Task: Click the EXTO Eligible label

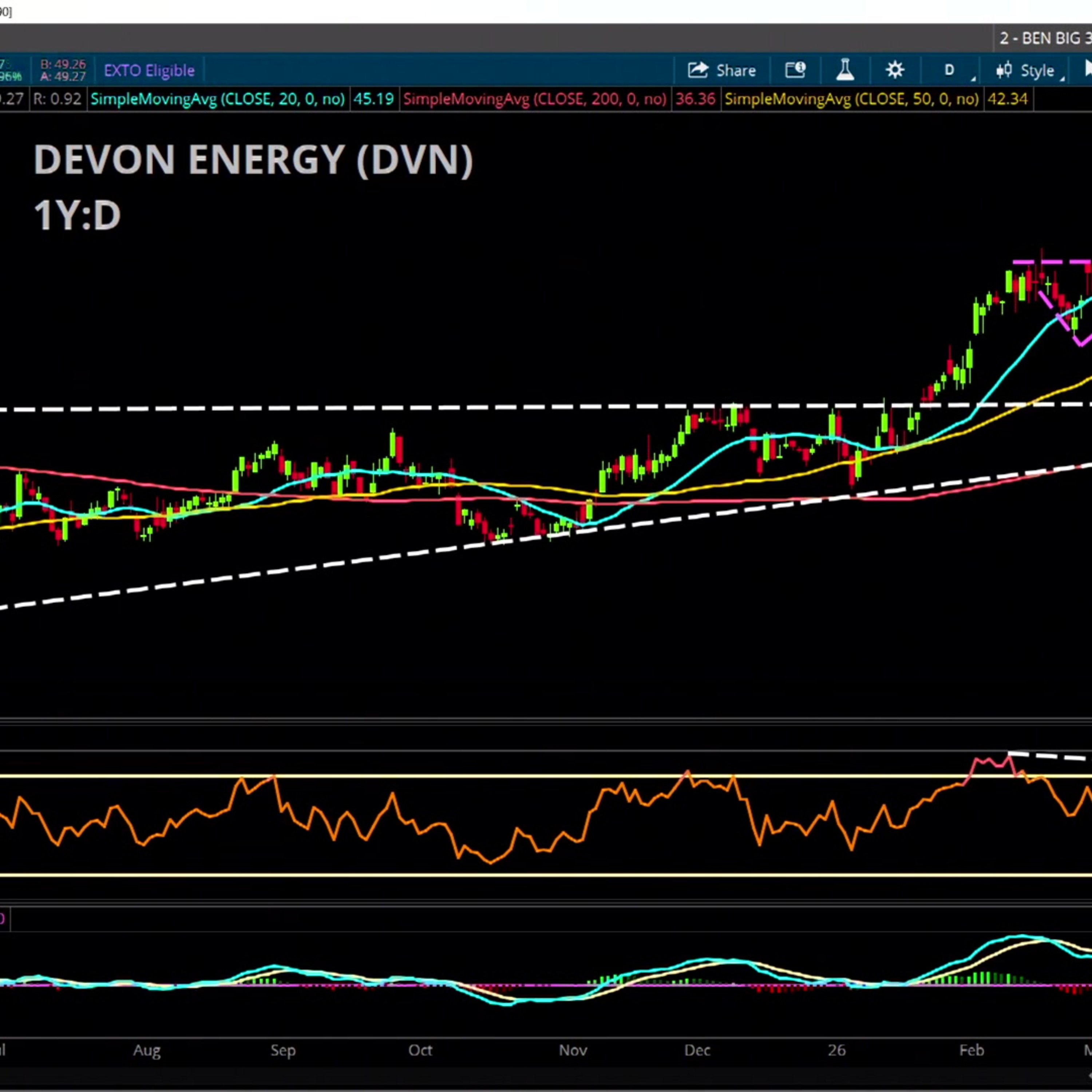Action: [149, 71]
